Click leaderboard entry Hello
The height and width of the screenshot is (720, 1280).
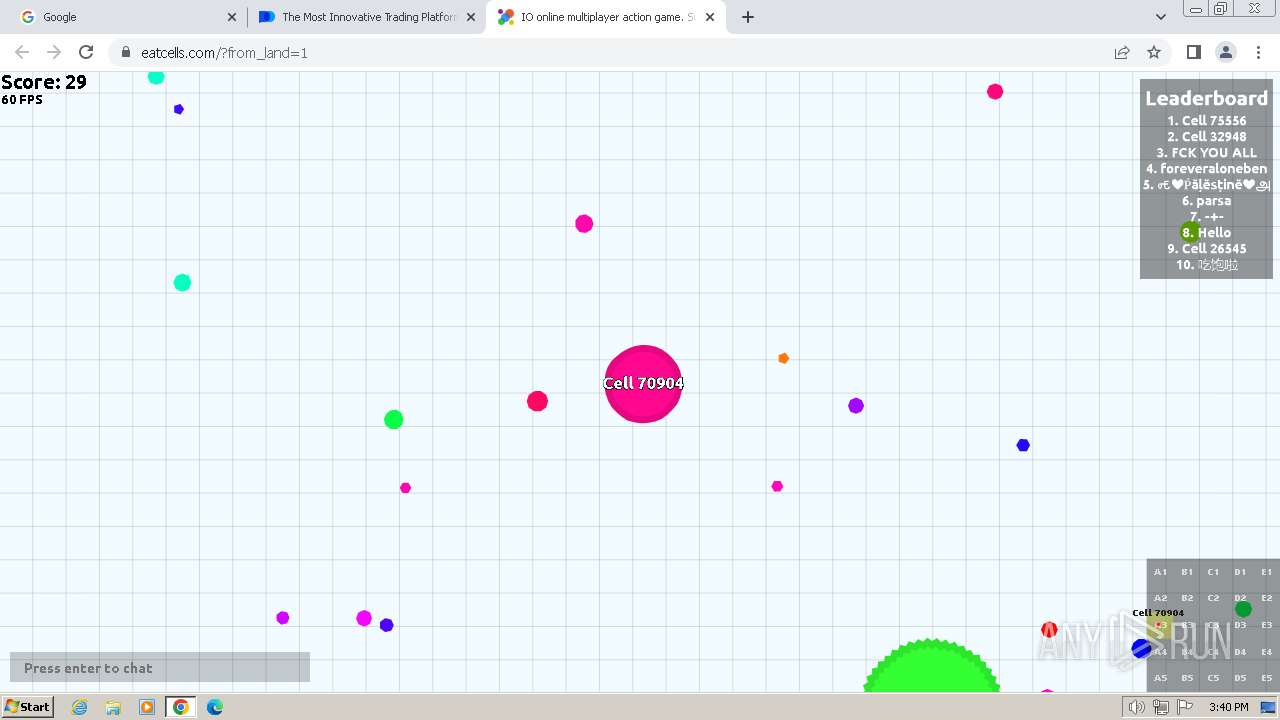pyautogui.click(x=1206, y=233)
